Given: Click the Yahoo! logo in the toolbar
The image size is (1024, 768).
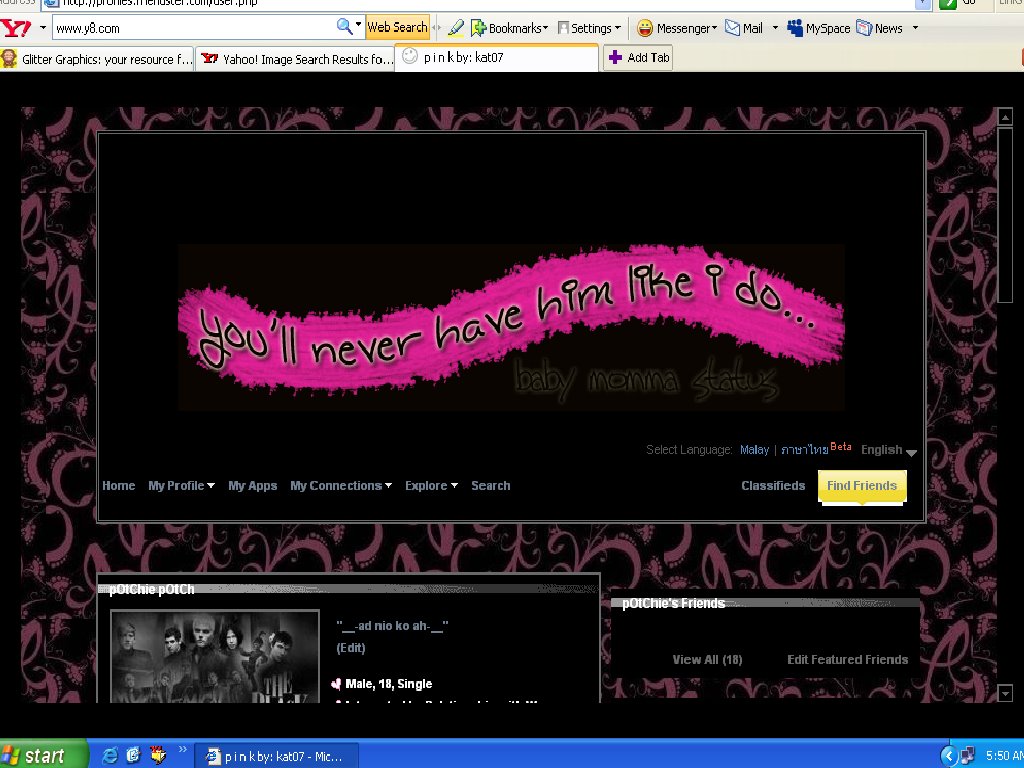Looking at the screenshot, I should 16,28.
